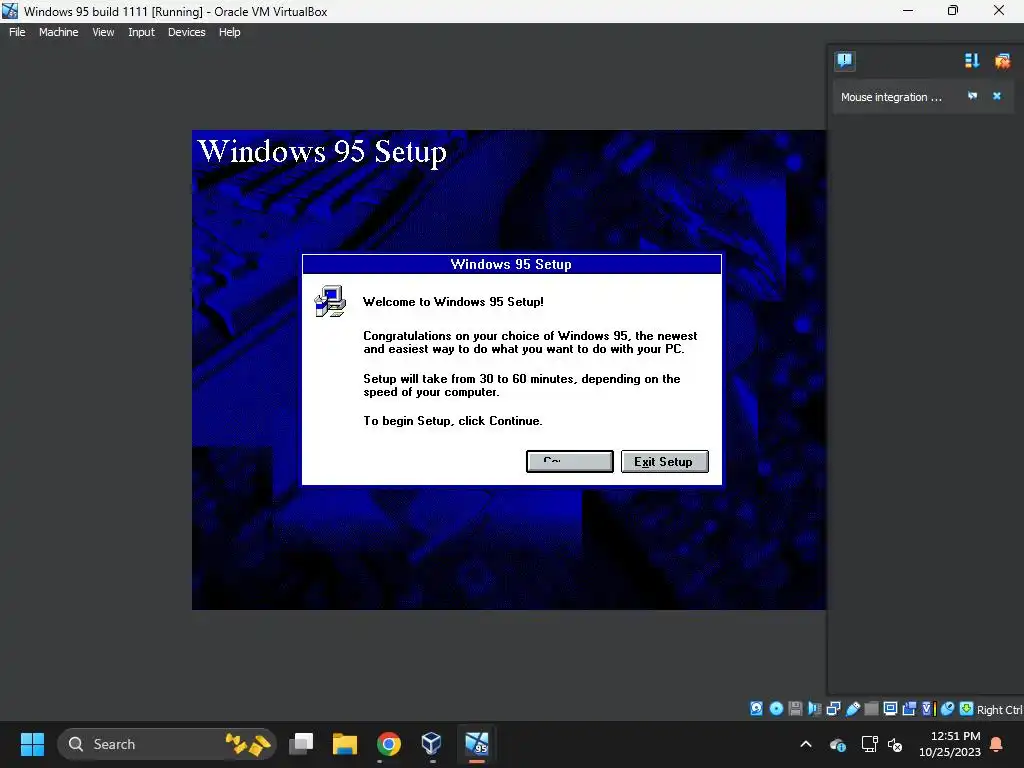Click the notification center icon in VirtualBox
Image resolution: width=1024 pixels, height=768 pixels.
click(844, 61)
